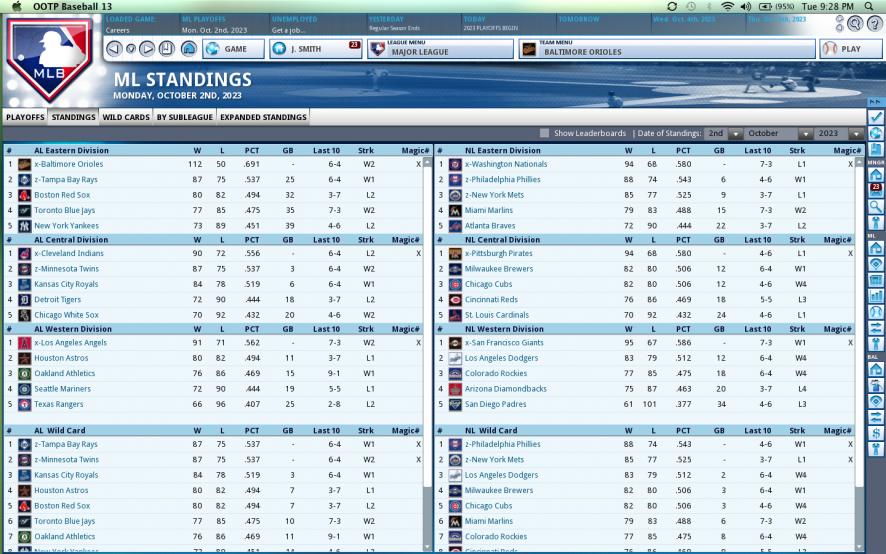Image resolution: width=886 pixels, height=554 pixels.
Task: Open Baltimore team home icon under BAL
Action: 876,370
